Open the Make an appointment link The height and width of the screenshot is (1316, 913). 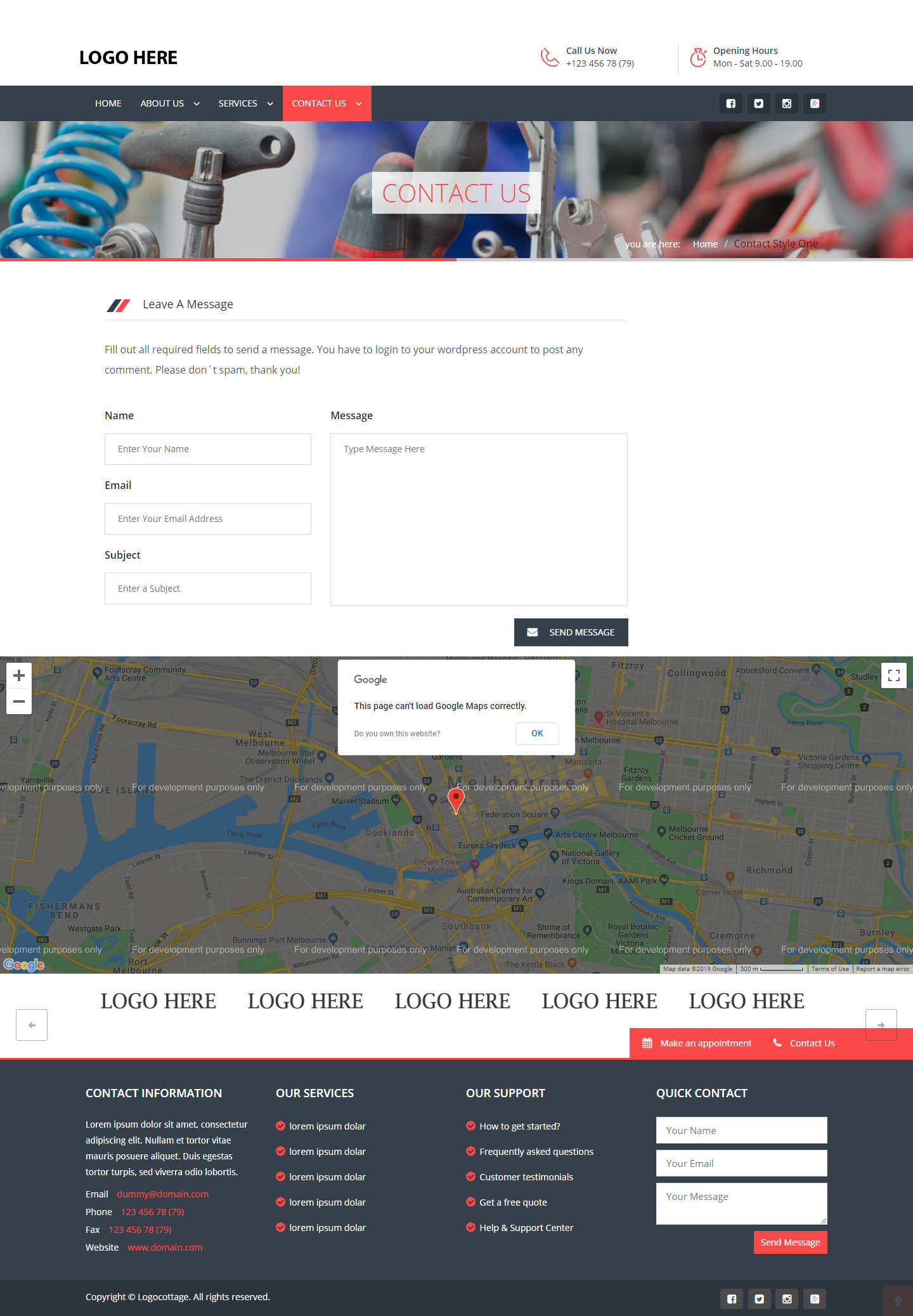(697, 1043)
